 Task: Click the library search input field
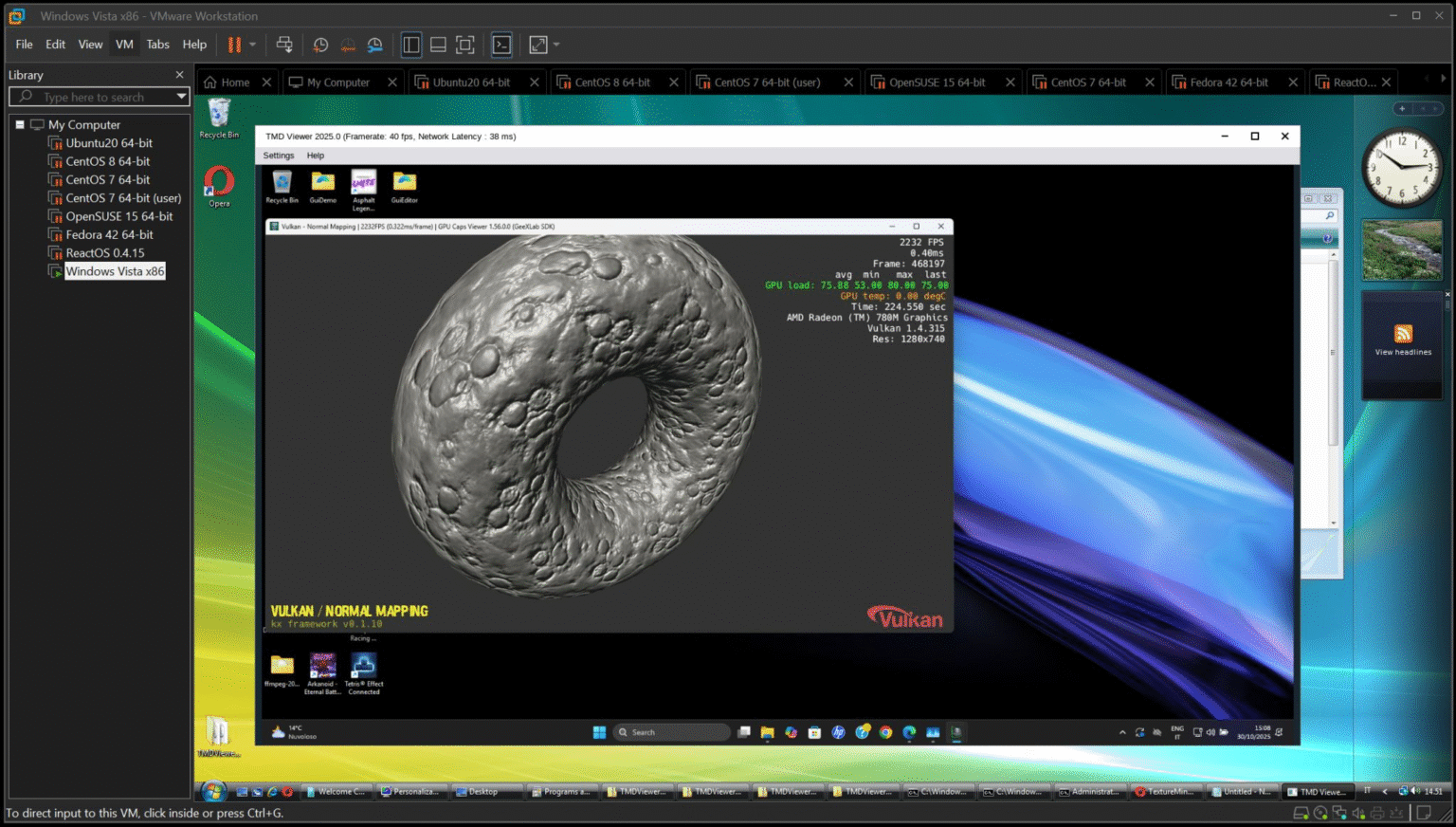tap(91, 97)
